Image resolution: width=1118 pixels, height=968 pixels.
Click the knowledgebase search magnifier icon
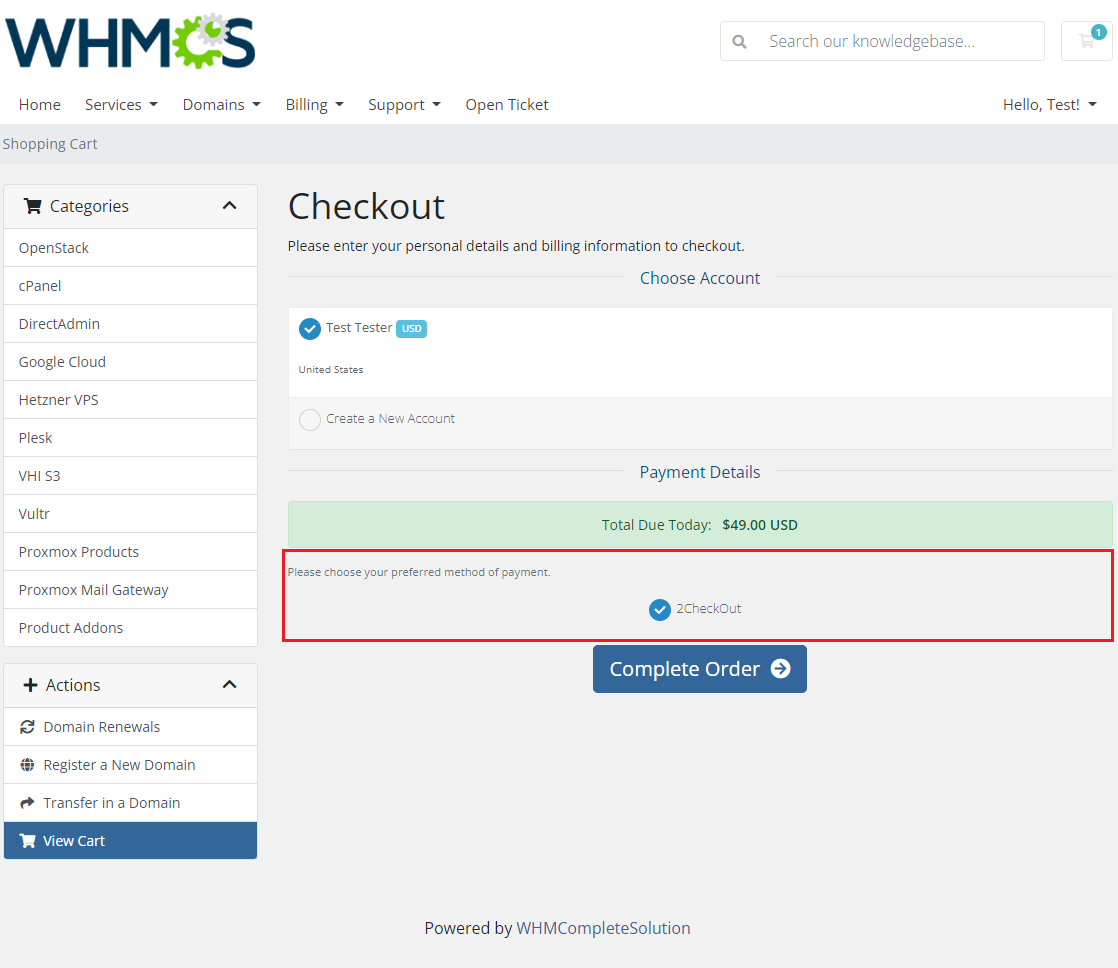coord(739,41)
